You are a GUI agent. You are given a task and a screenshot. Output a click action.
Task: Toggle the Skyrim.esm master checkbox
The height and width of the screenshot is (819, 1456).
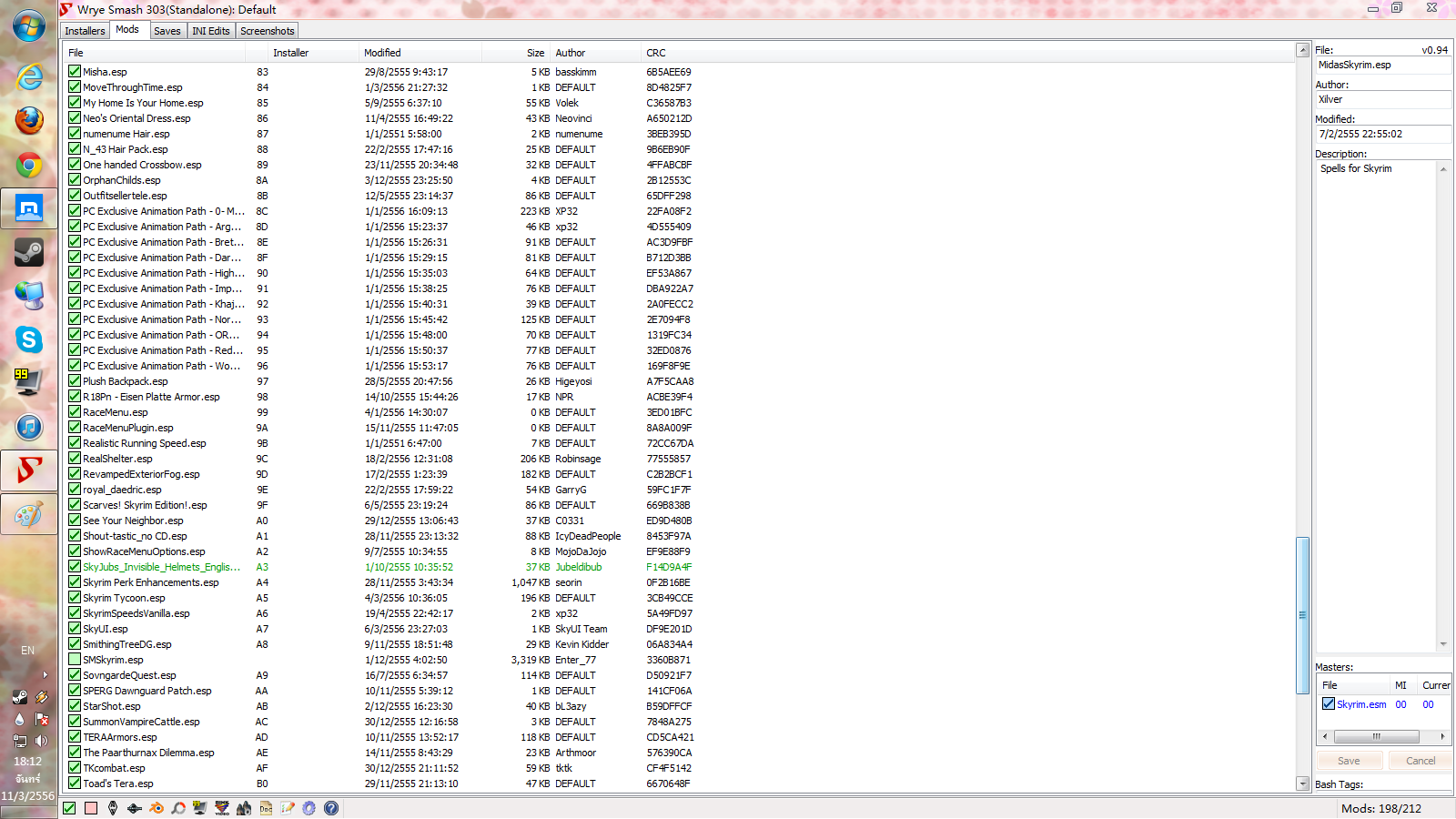pyautogui.click(x=1329, y=703)
